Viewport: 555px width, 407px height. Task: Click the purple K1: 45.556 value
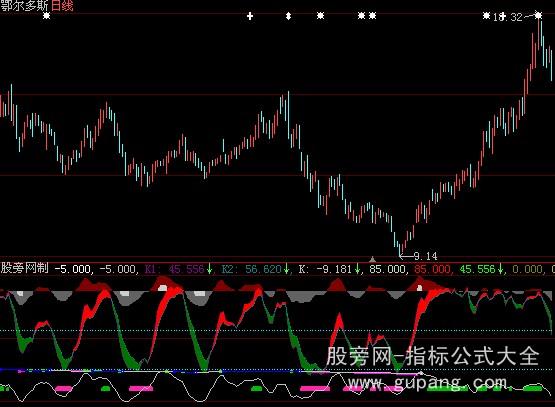[175, 269]
